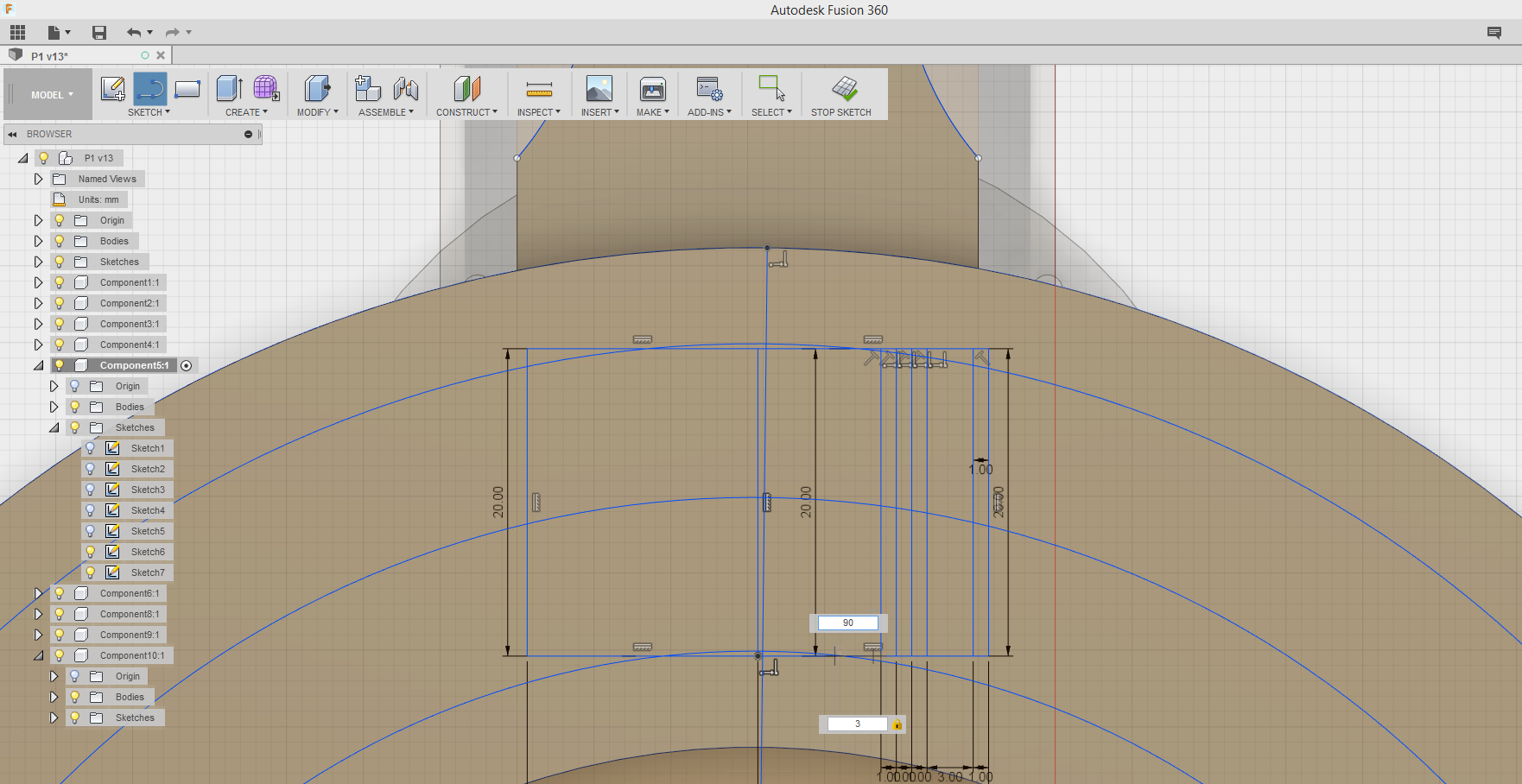Screen dimensions: 1522x784
Task: Select the Sketch5 tree item
Action: point(148,531)
